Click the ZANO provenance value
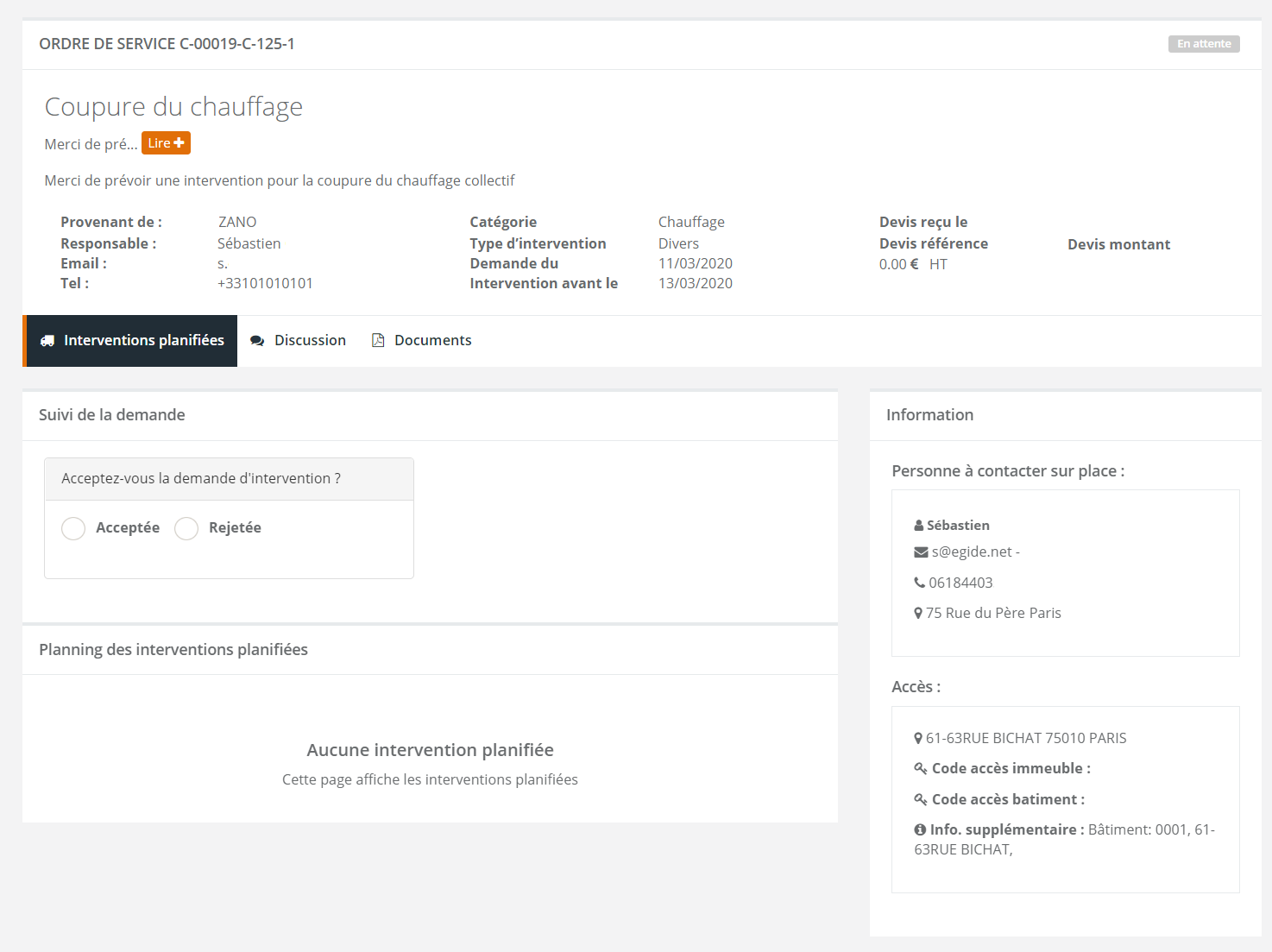This screenshot has width=1272, height=952. (x=237, y=222)
